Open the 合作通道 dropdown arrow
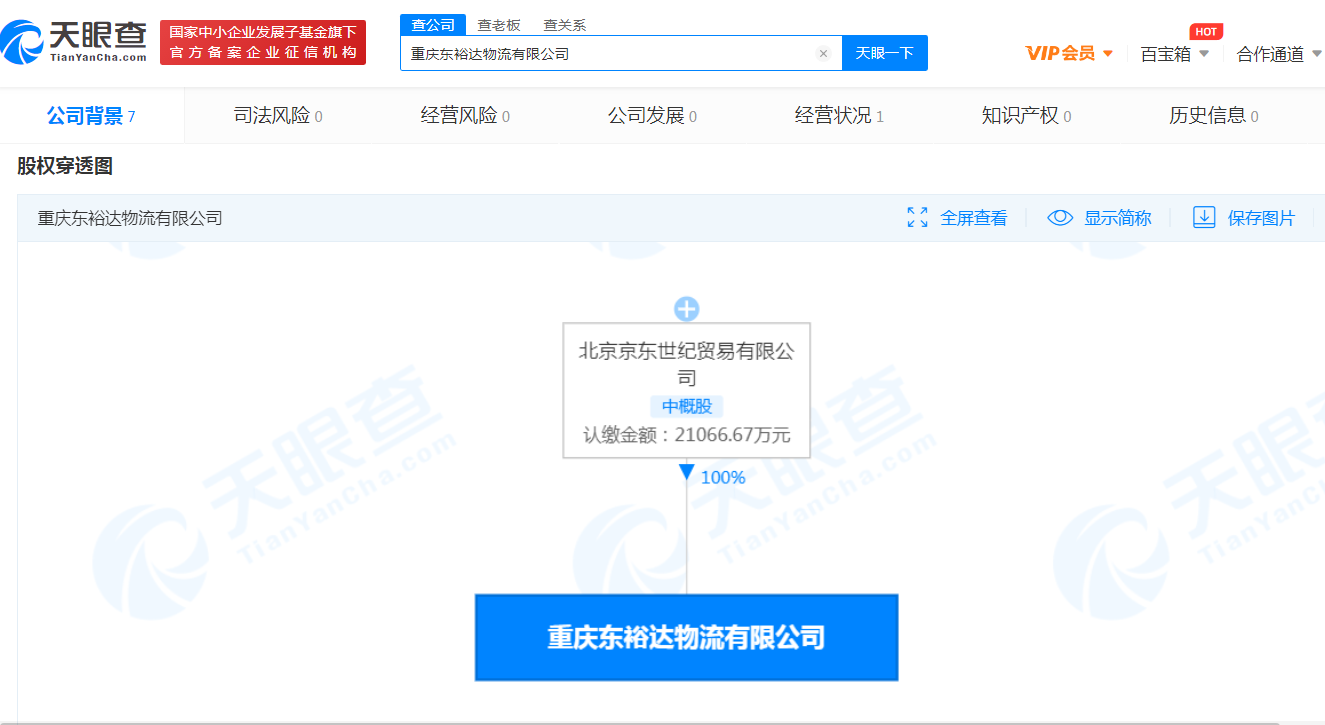The width and height of the screenshot is (1325, 725). 1317,53
